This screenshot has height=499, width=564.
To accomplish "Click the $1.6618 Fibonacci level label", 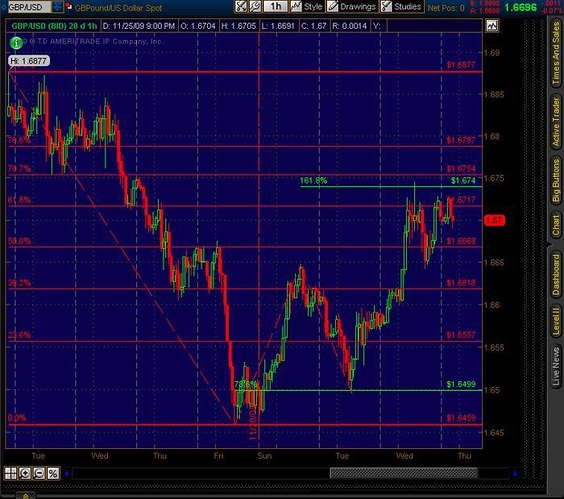I will (x=461, y=283).
